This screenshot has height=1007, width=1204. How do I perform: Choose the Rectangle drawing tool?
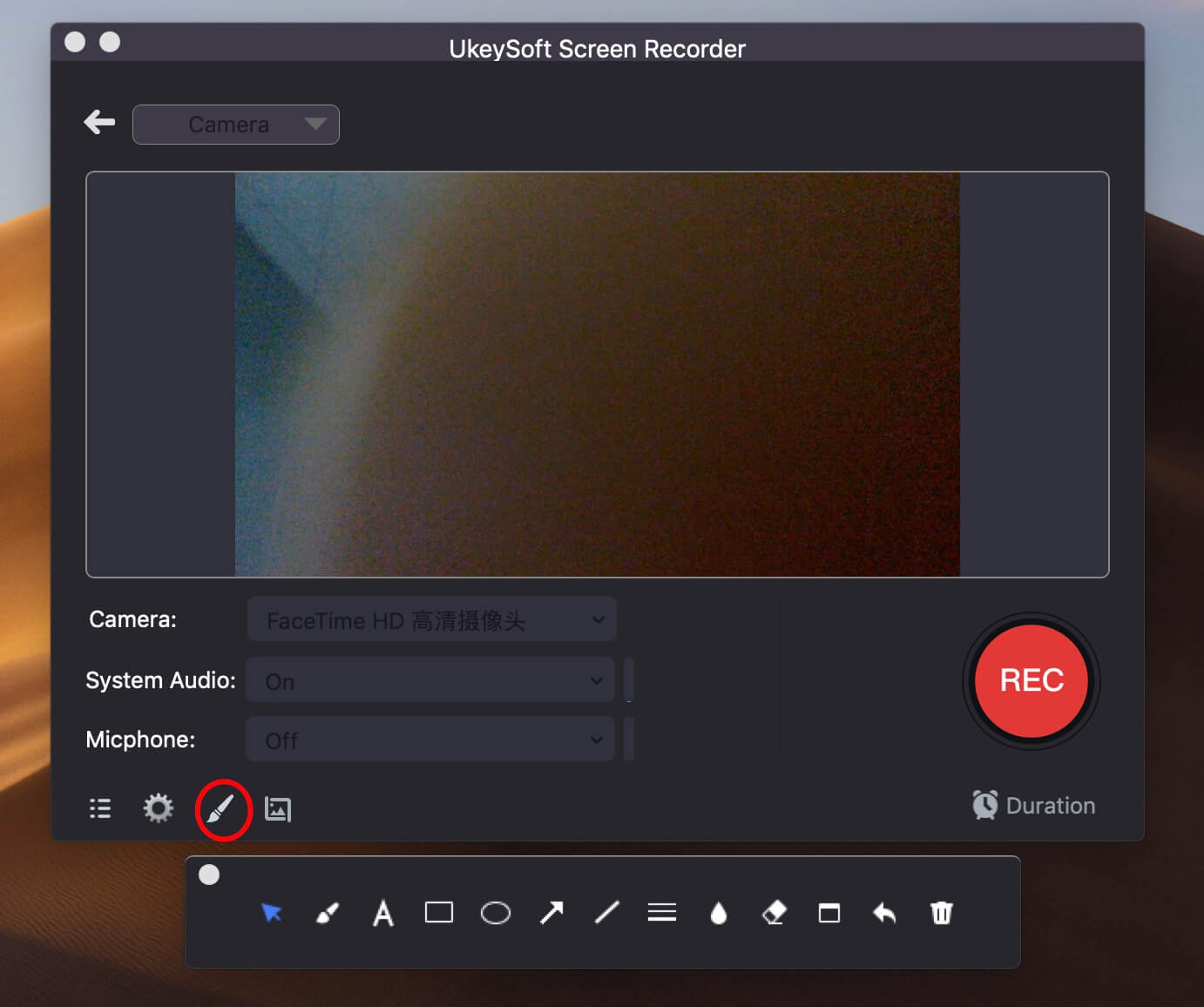[439, 913]
